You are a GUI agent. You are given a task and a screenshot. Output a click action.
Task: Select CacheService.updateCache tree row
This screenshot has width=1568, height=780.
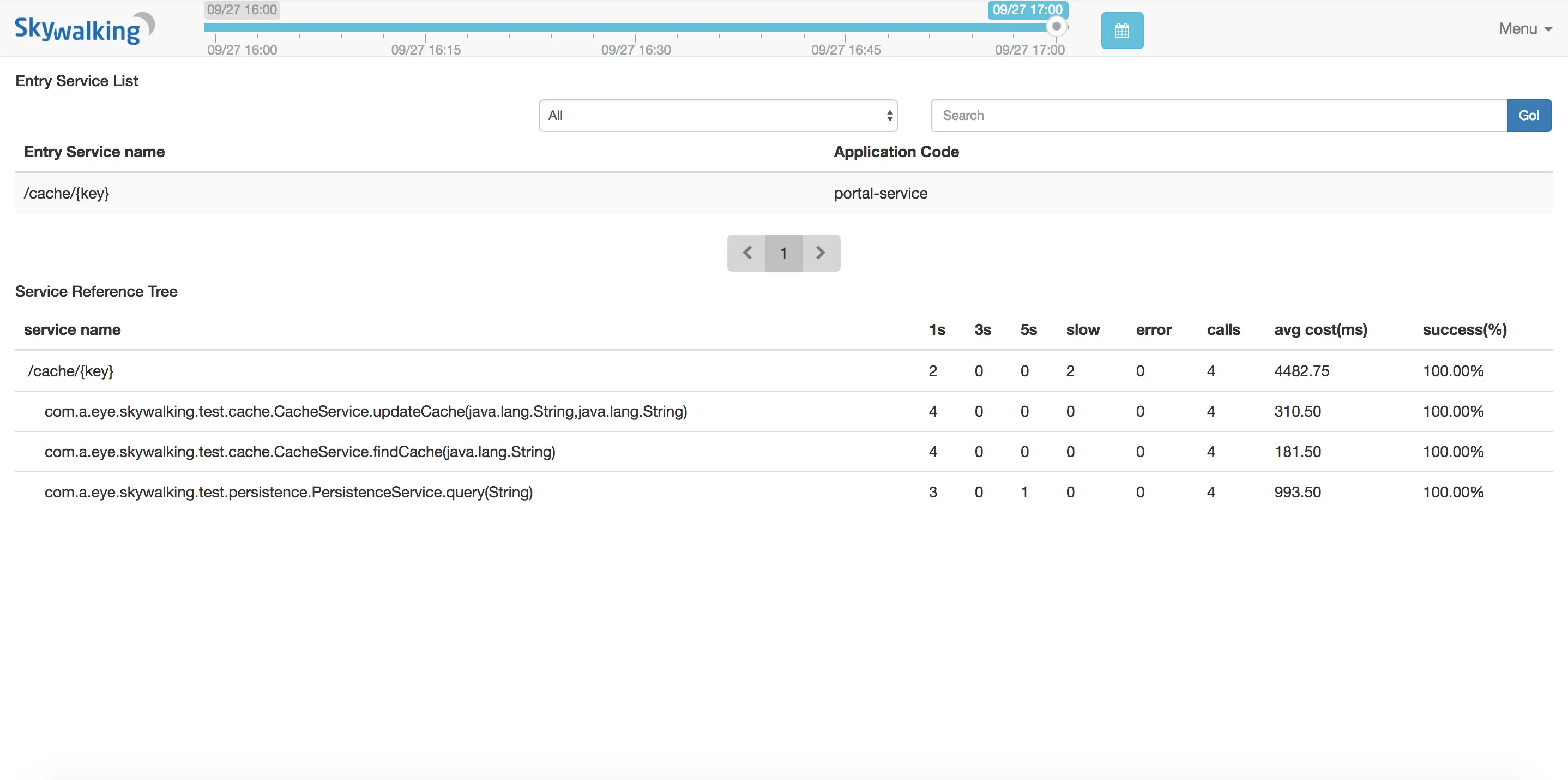coord(365,412)
